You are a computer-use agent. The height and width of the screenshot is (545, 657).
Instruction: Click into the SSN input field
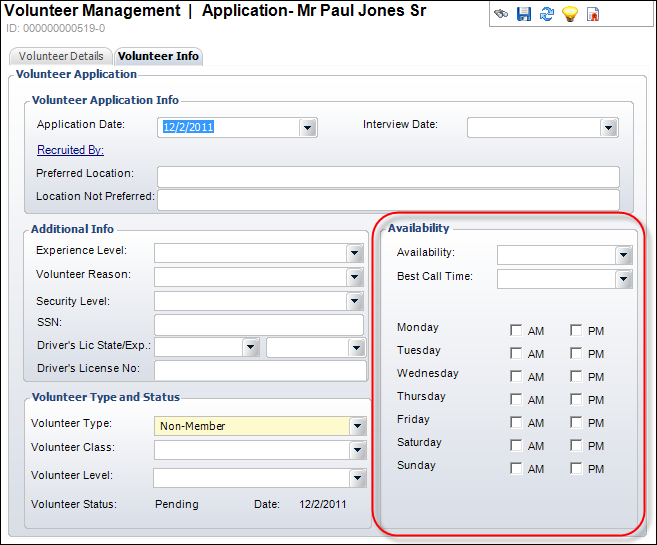pos(258,325)
